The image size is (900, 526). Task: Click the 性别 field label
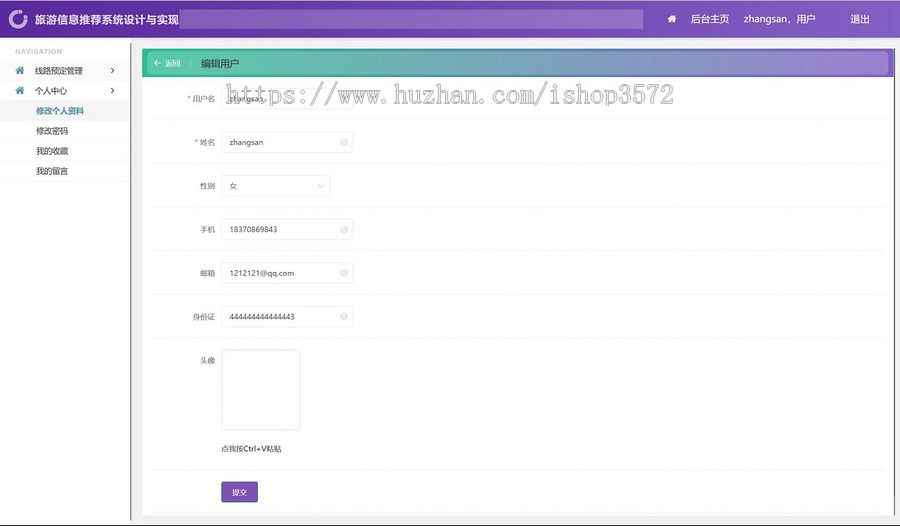pyautogui.click(x=207, y=186)
